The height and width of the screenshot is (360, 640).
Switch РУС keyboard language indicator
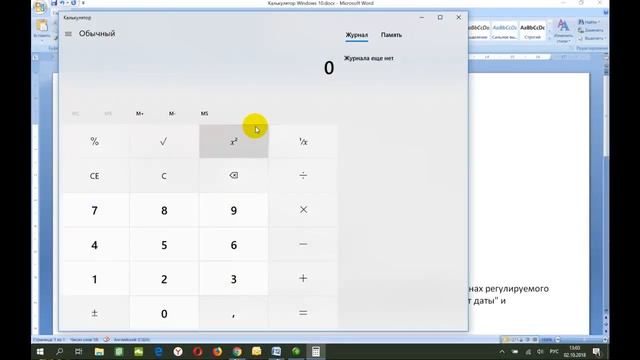point(554,351)
